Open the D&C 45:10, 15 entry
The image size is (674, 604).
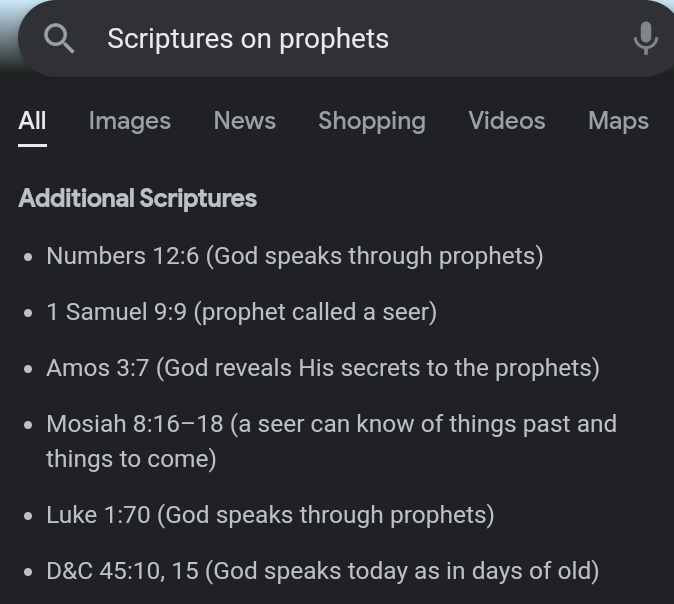point(322,571)
